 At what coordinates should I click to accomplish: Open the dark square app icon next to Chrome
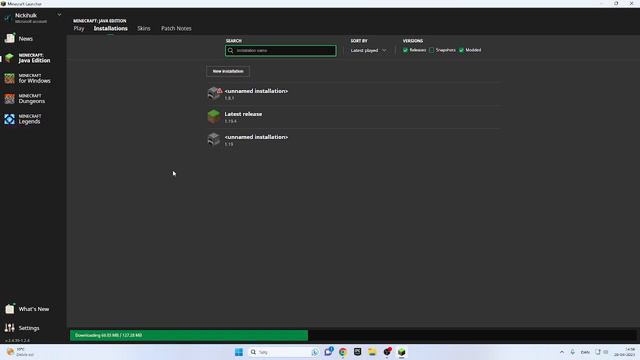(x=358, y=352)
